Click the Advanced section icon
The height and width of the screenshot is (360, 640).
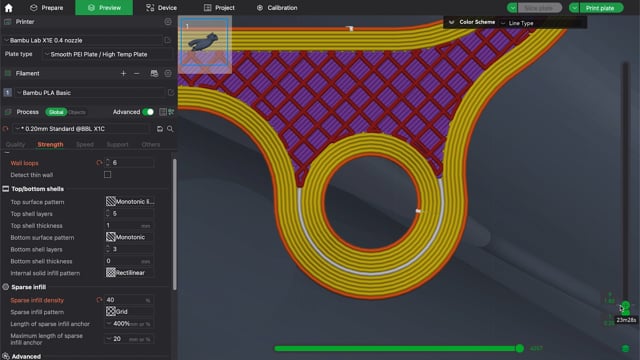pos(6,356)
